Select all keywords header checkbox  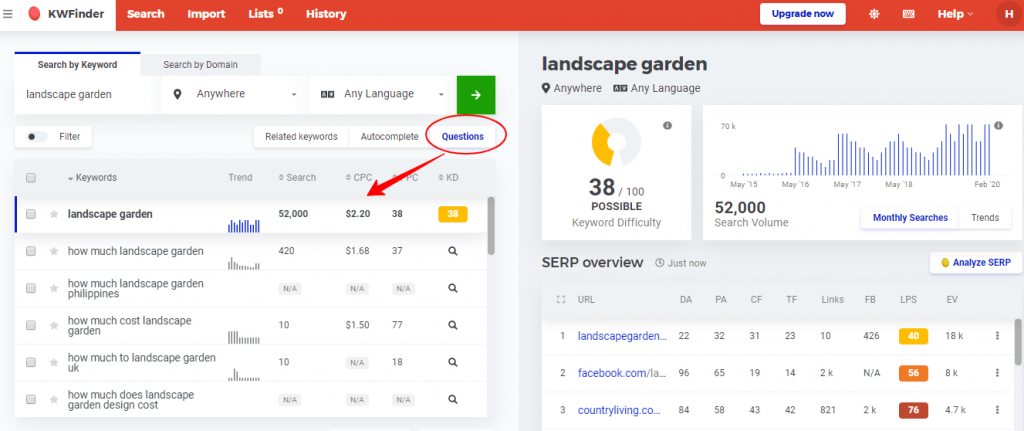pos(31,178)
